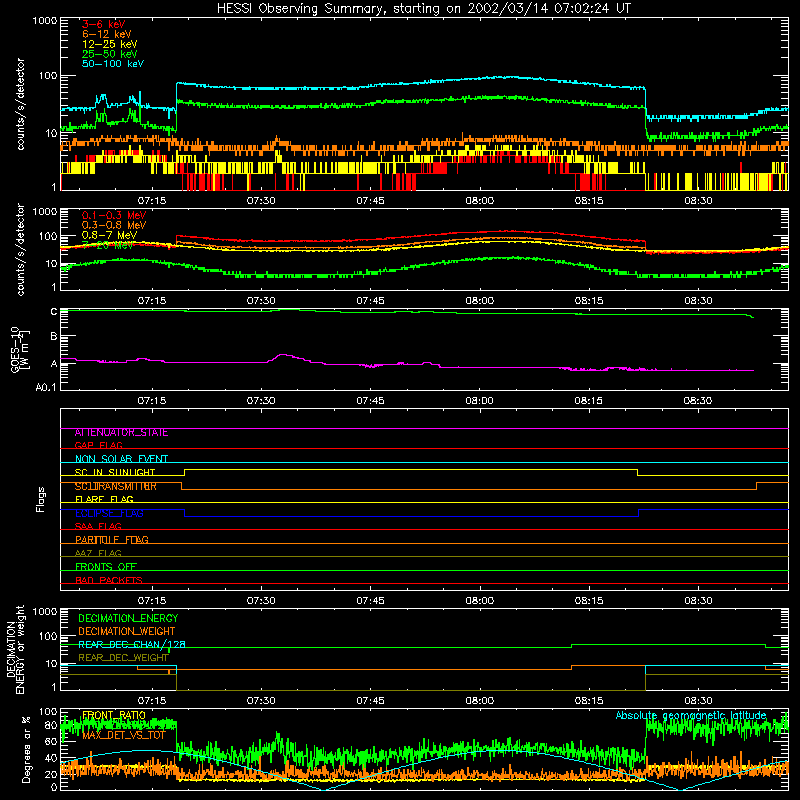Click the Degrees or % axis label
This screenshot has height=800, width=800.
click(26, 750)
